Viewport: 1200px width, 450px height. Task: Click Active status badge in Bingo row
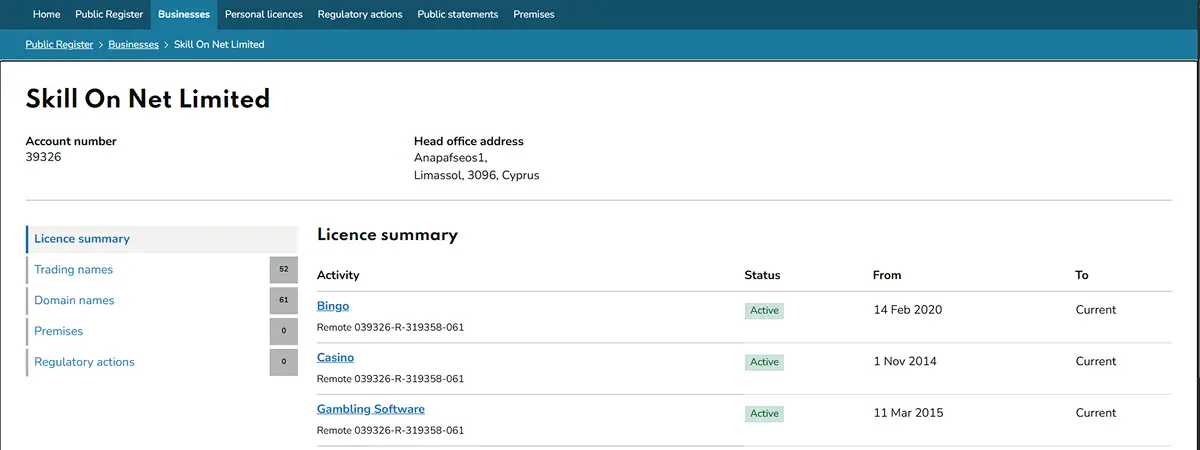pyautogui.click(x=764, y=310)
